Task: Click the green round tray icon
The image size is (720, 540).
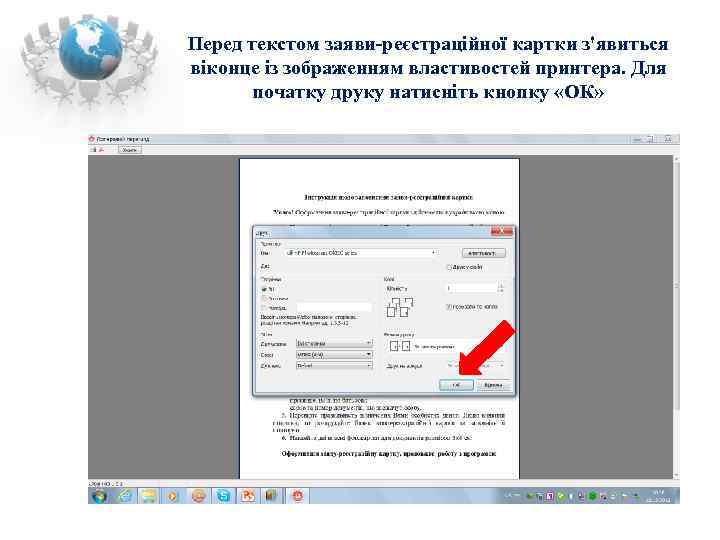Action: 593,496
